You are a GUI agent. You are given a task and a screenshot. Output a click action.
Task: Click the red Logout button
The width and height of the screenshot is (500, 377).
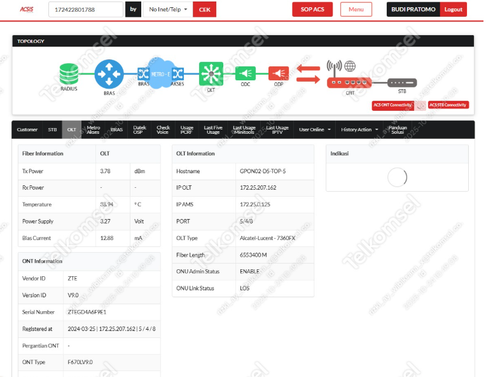(453, 9)
